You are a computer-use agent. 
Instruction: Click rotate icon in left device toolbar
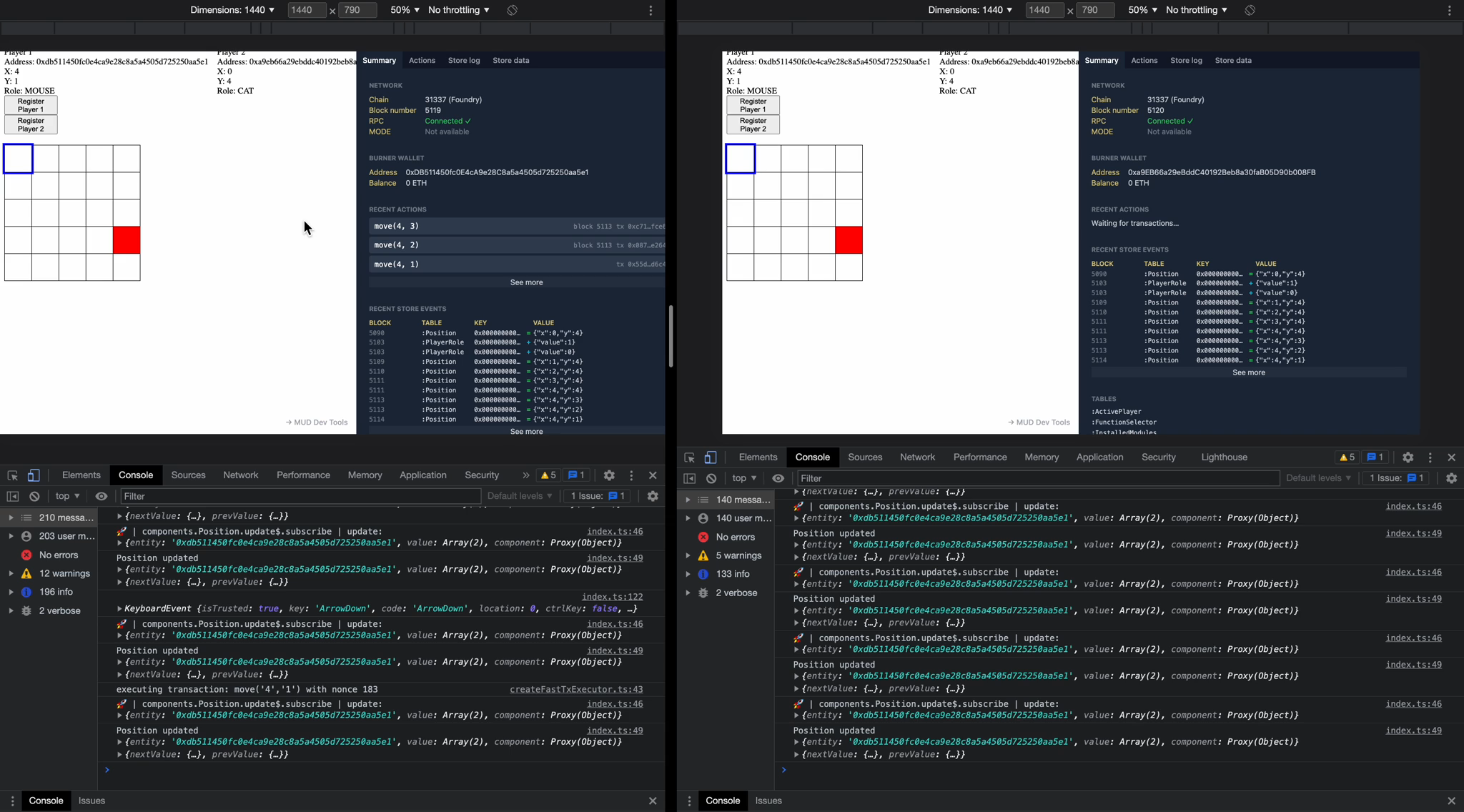click(512, 10)
